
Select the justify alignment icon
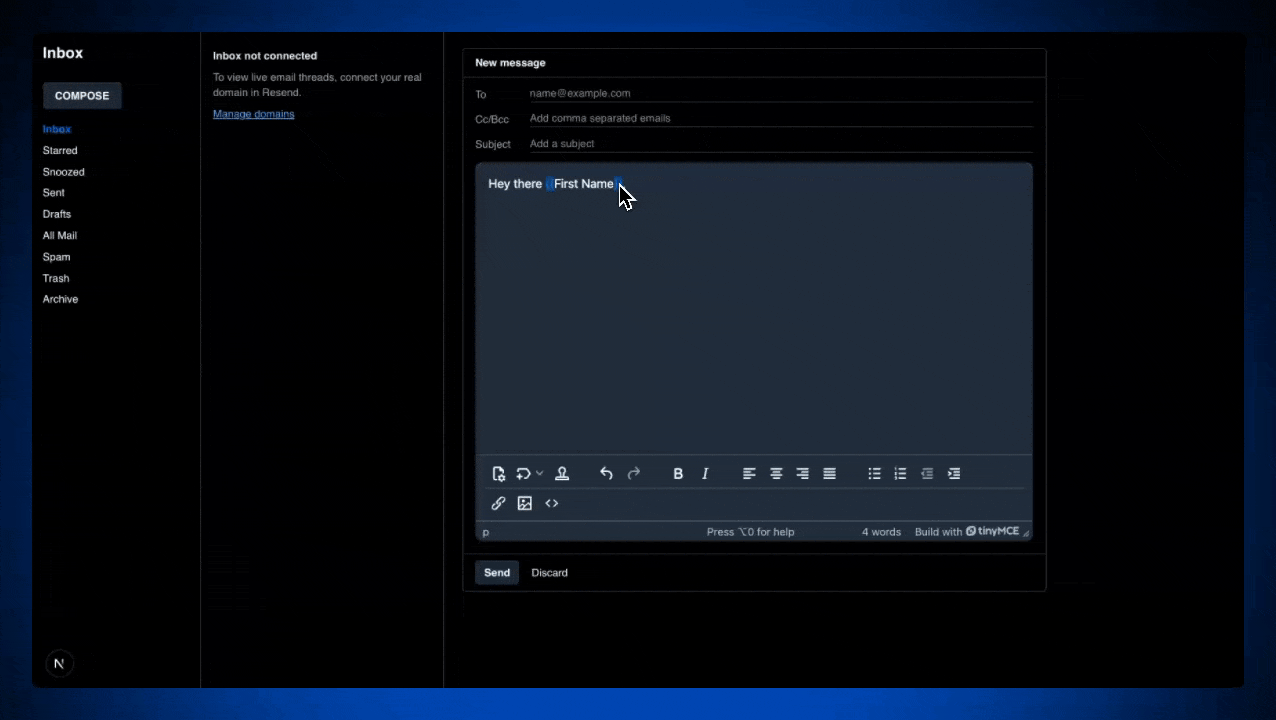pos(829,473)
